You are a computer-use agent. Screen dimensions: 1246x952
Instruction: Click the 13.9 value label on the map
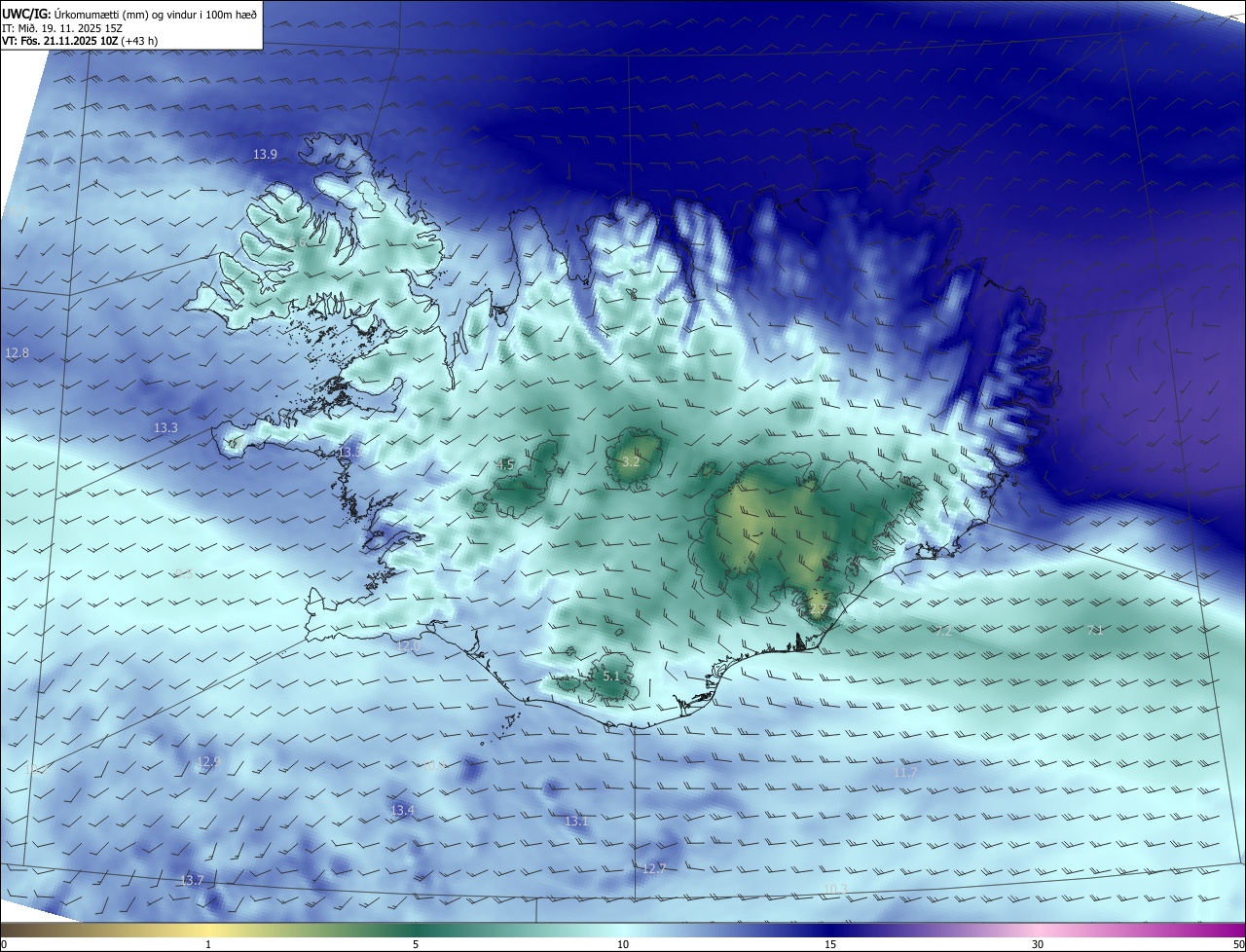click(x=265, y=154)
